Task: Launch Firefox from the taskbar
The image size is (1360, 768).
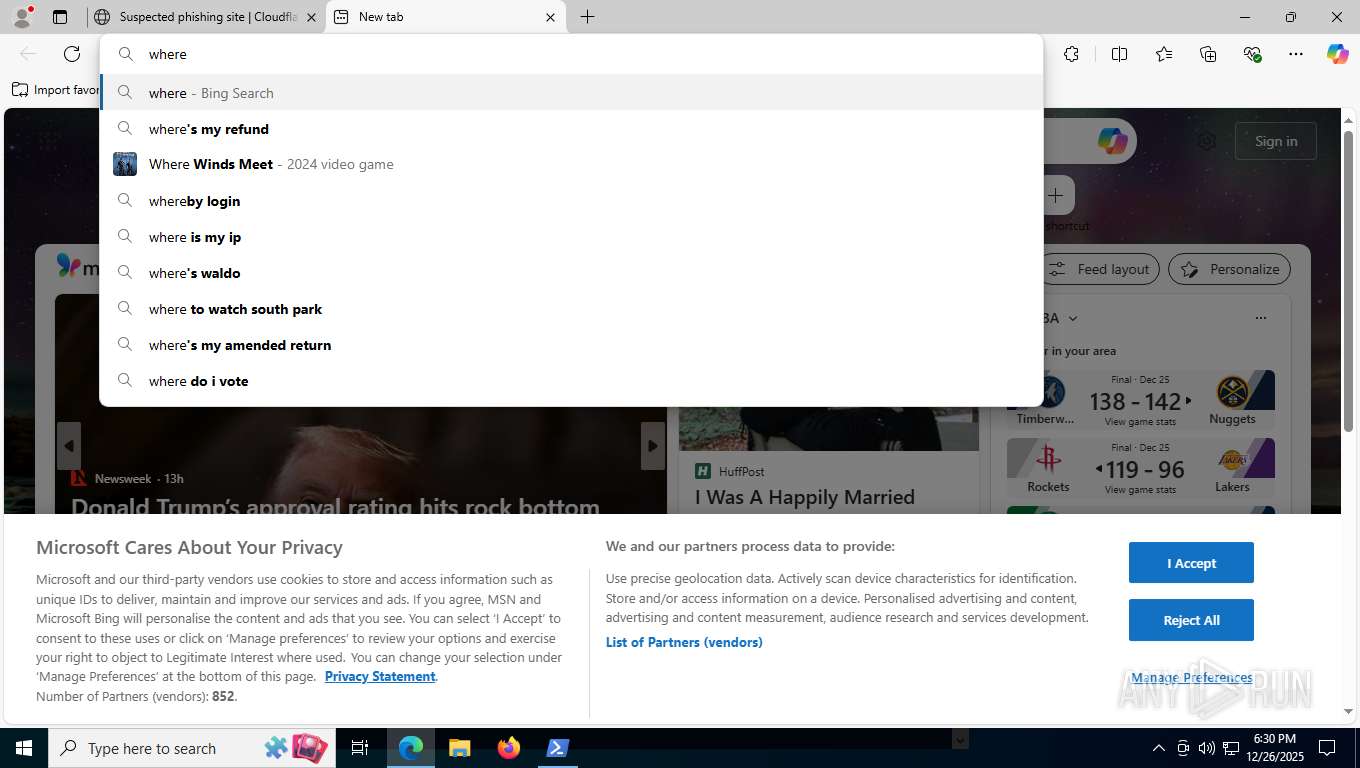Action: coord(508,748)
